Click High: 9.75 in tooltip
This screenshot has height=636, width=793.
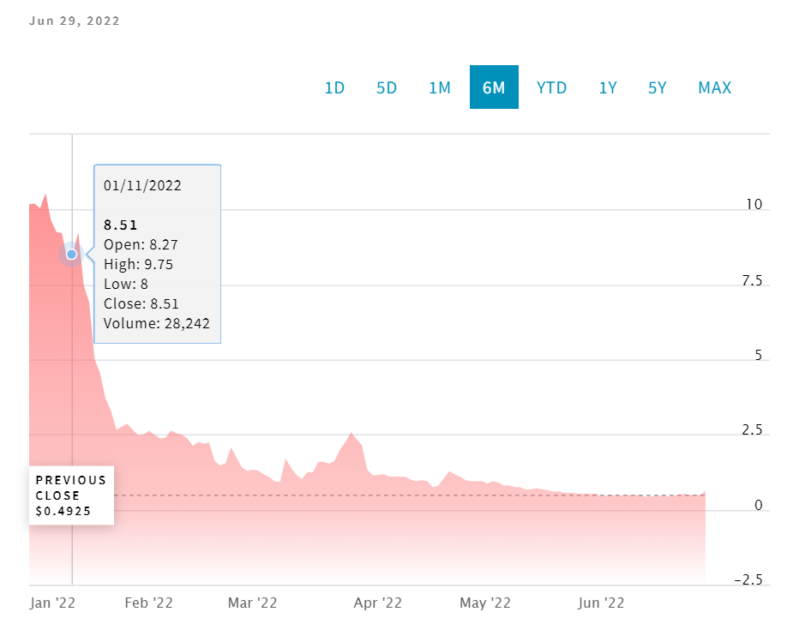point(138,264)
